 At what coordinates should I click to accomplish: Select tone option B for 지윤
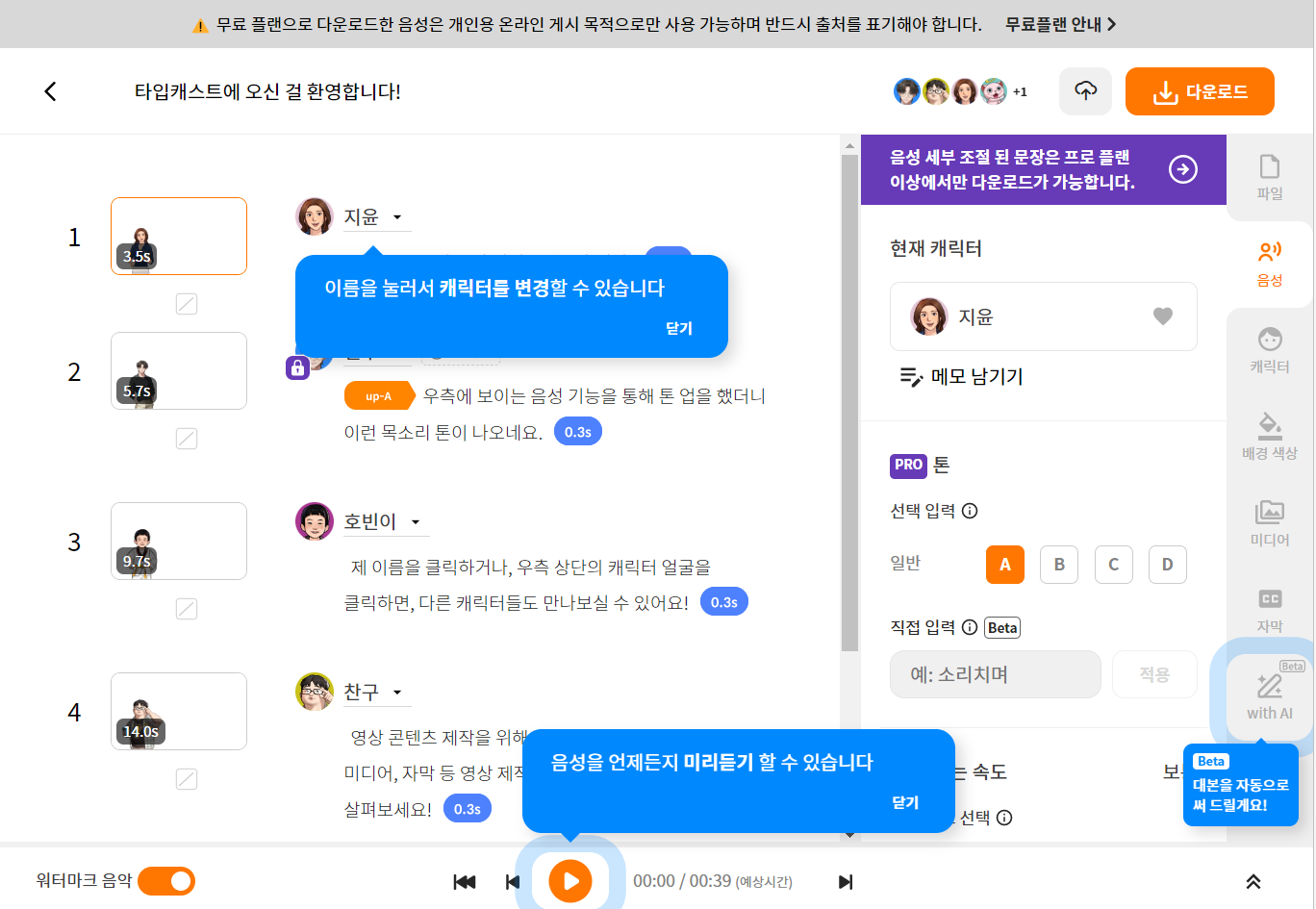tap(1058, 565)
